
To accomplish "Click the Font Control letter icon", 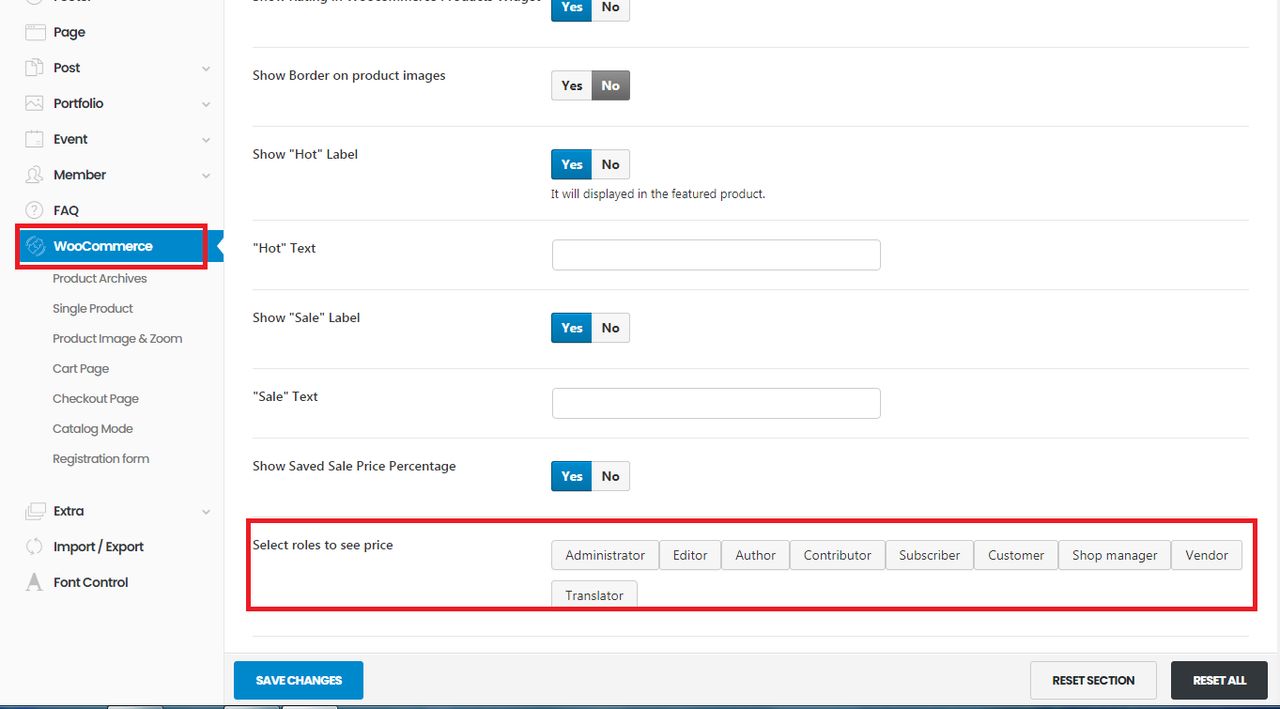I will [x=35, y=582].
